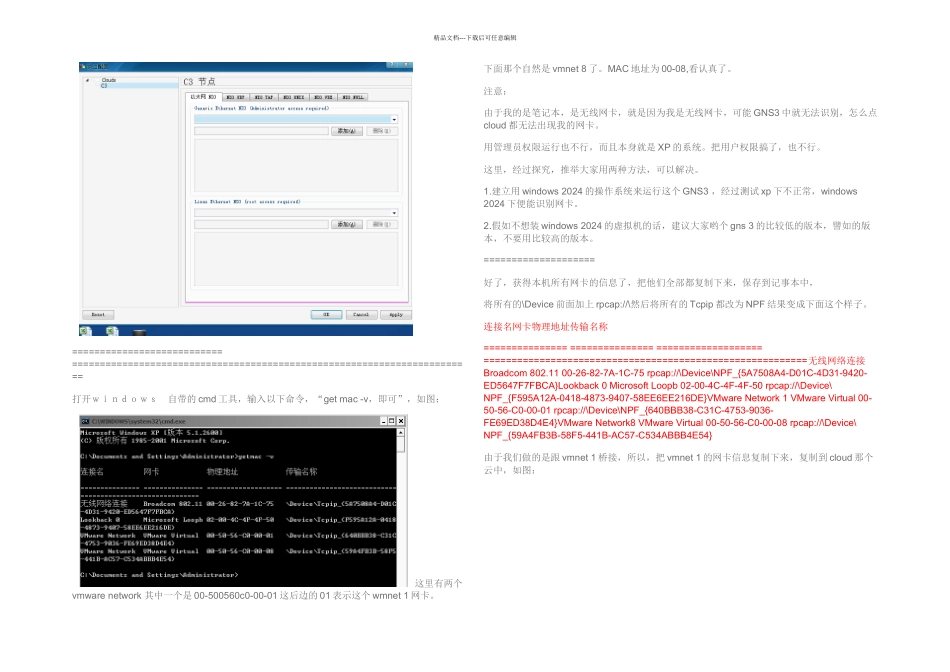Click MAC address 00-50-56-C0-00-01 in cmd

tap(240, 536)
